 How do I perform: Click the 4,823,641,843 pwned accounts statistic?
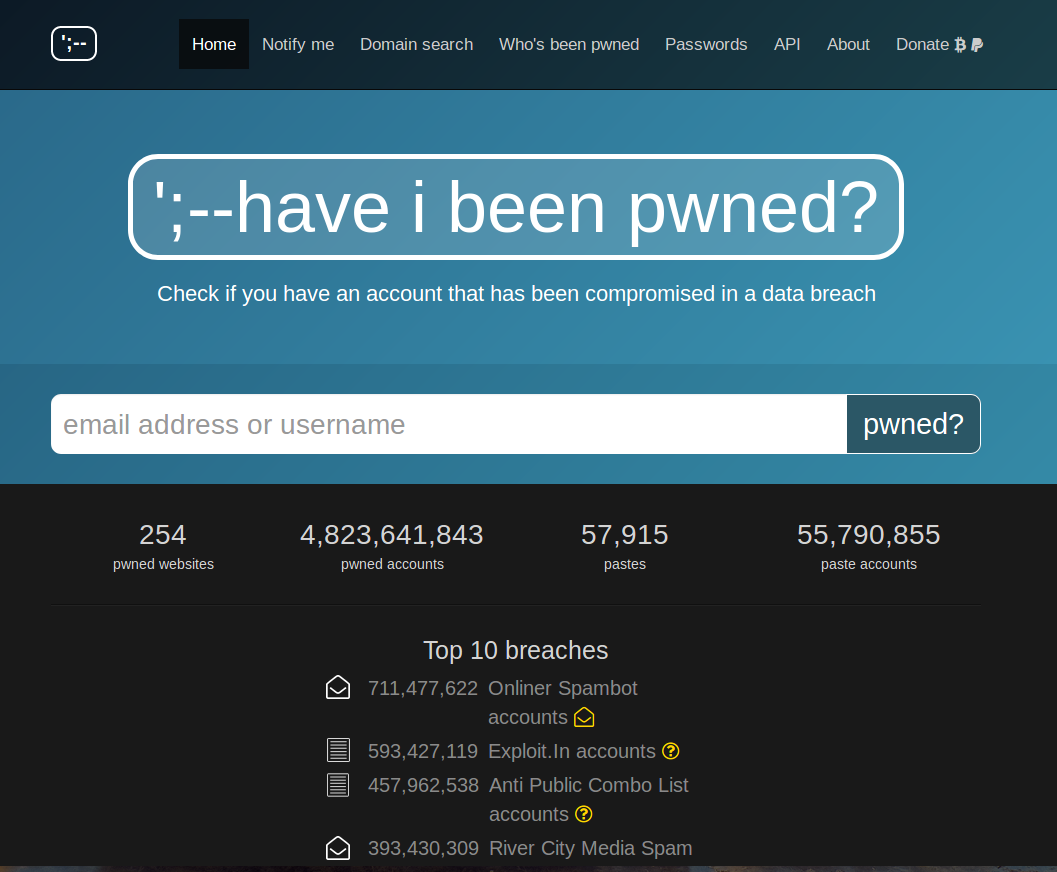pyautogui.click(x=392, y=547)
